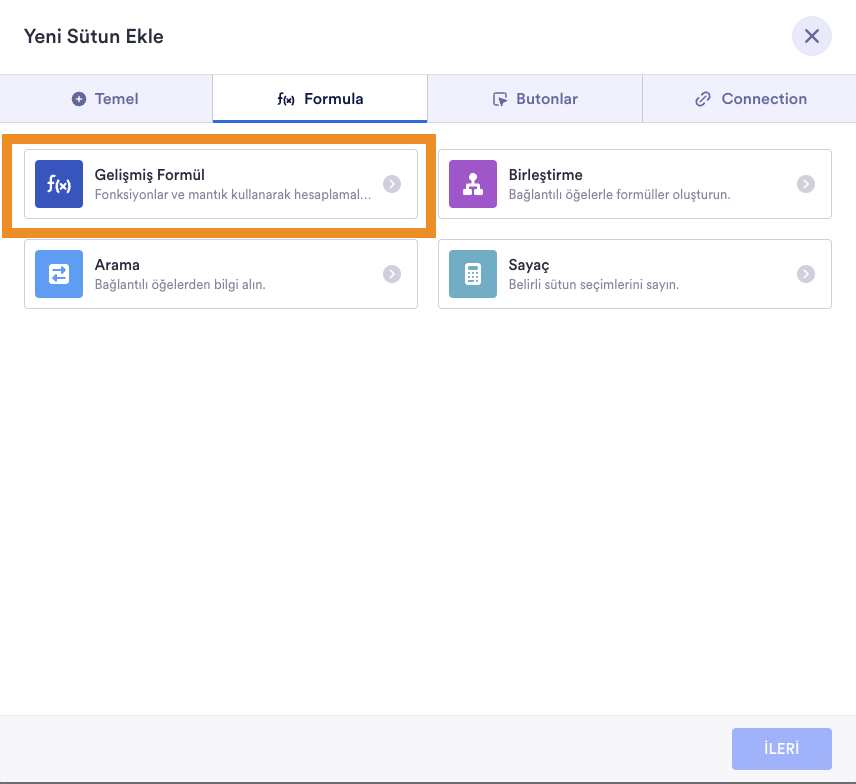Open the Connection tab

750,99
